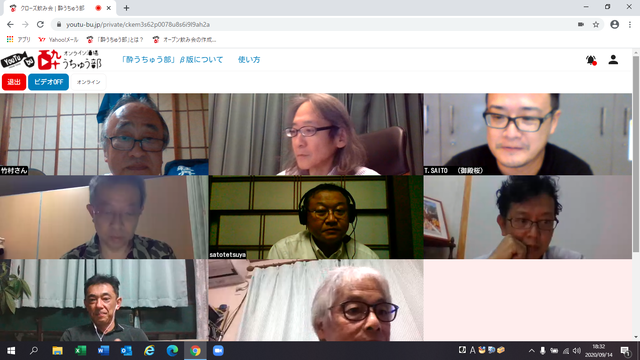Open the 「酔うちゅう部」とは? bookmark

(x=115, y=40)
